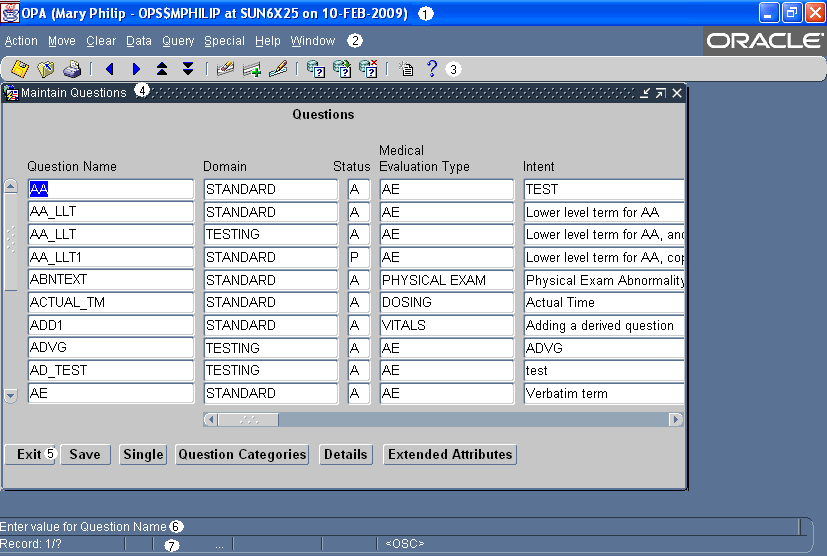Click the List of Values toolbar icon
827x556 pixels.
[406, 69]
